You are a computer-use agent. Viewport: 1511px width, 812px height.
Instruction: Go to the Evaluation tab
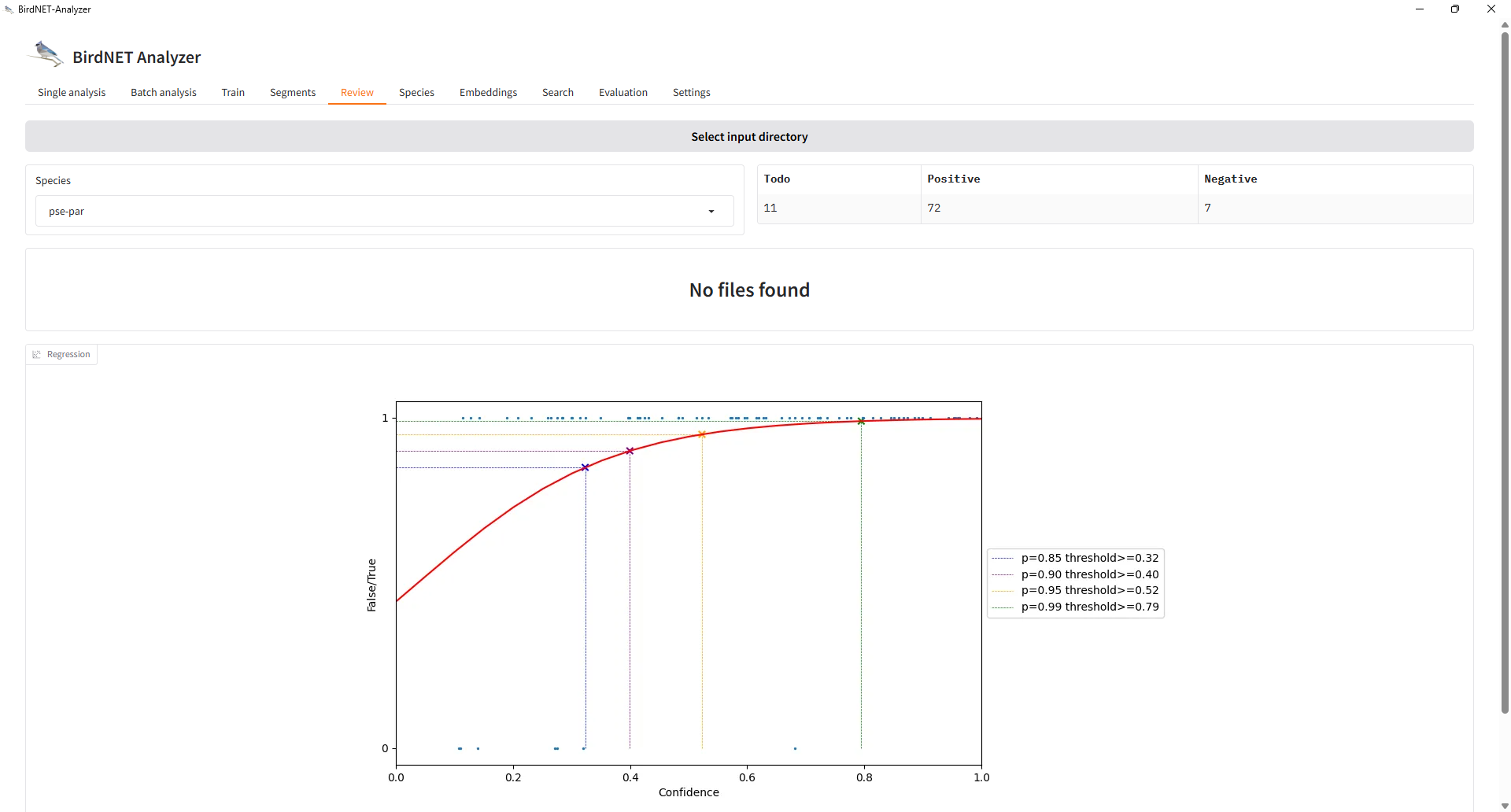coord(623,93)
